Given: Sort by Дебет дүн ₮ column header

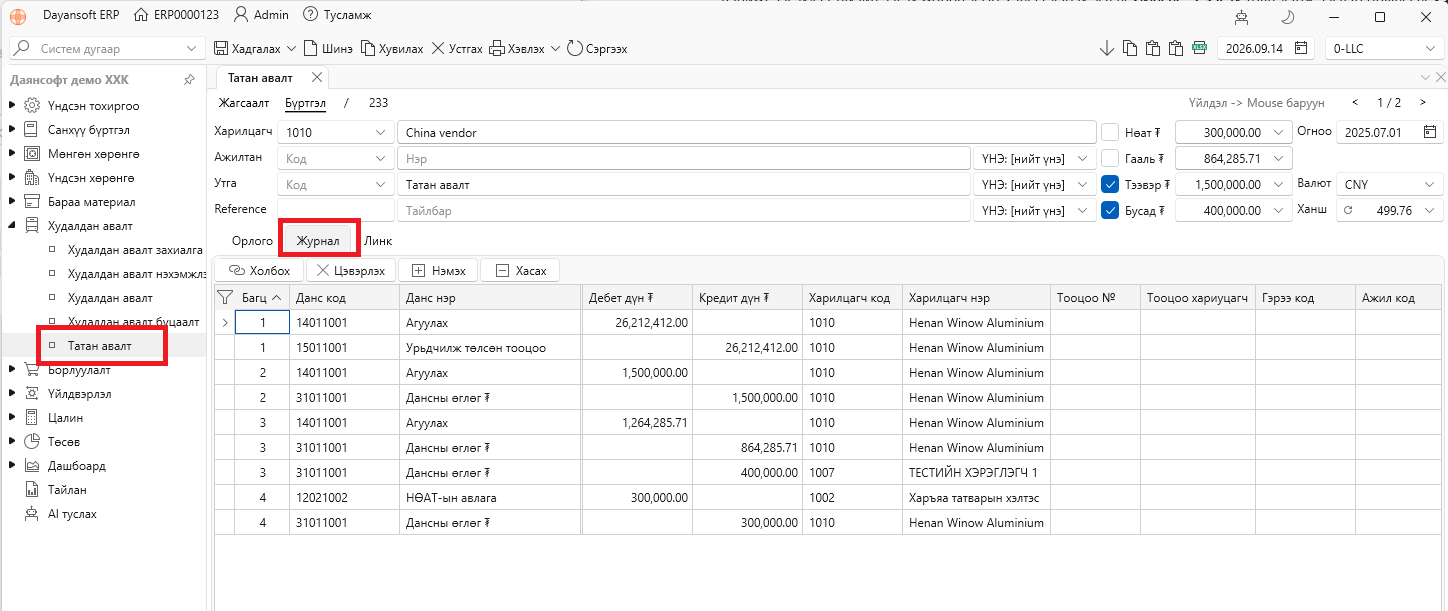Looking at the screenshot, I should pos(636,297).
